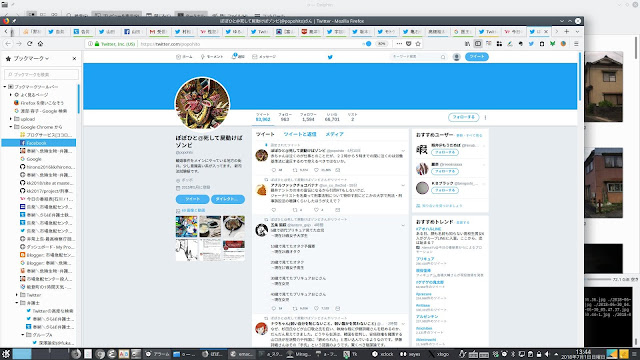The width and height of the screenshot is (640, 360).
Task: Click the profile フォローする follow button
Action: [464, 117]
